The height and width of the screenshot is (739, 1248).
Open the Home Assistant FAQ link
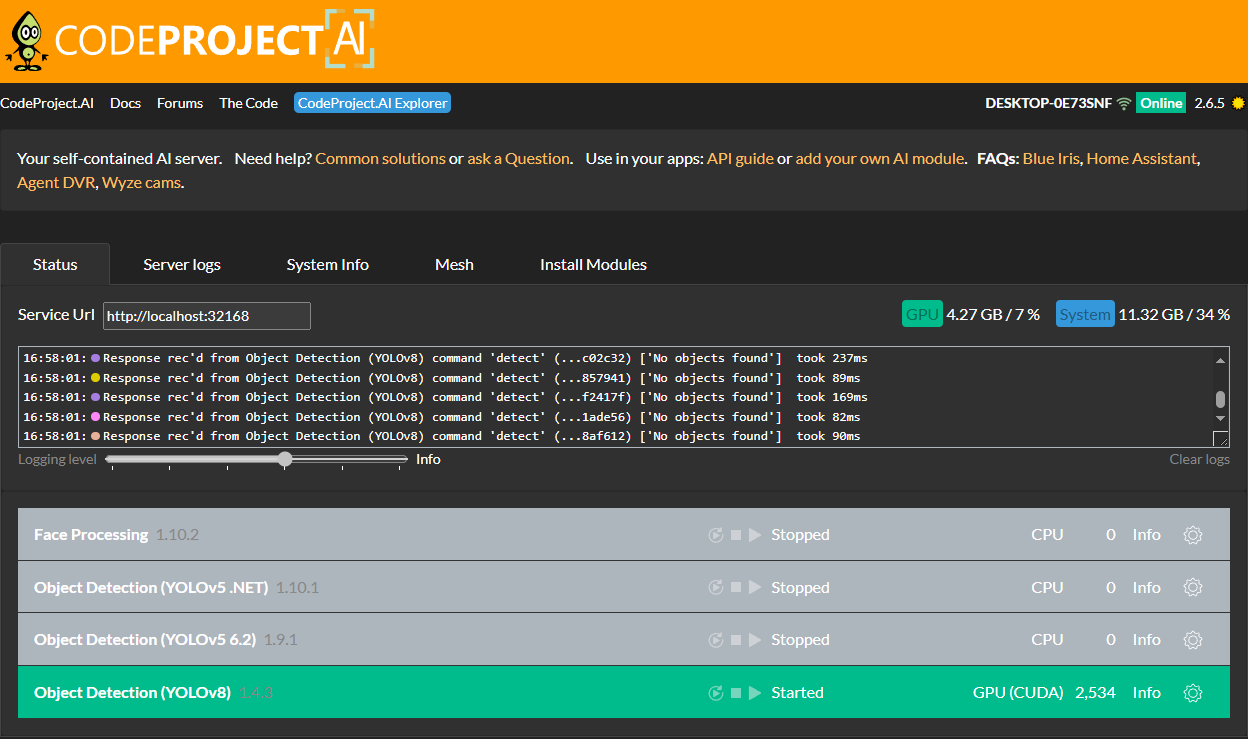click(x=1141, y=158)
